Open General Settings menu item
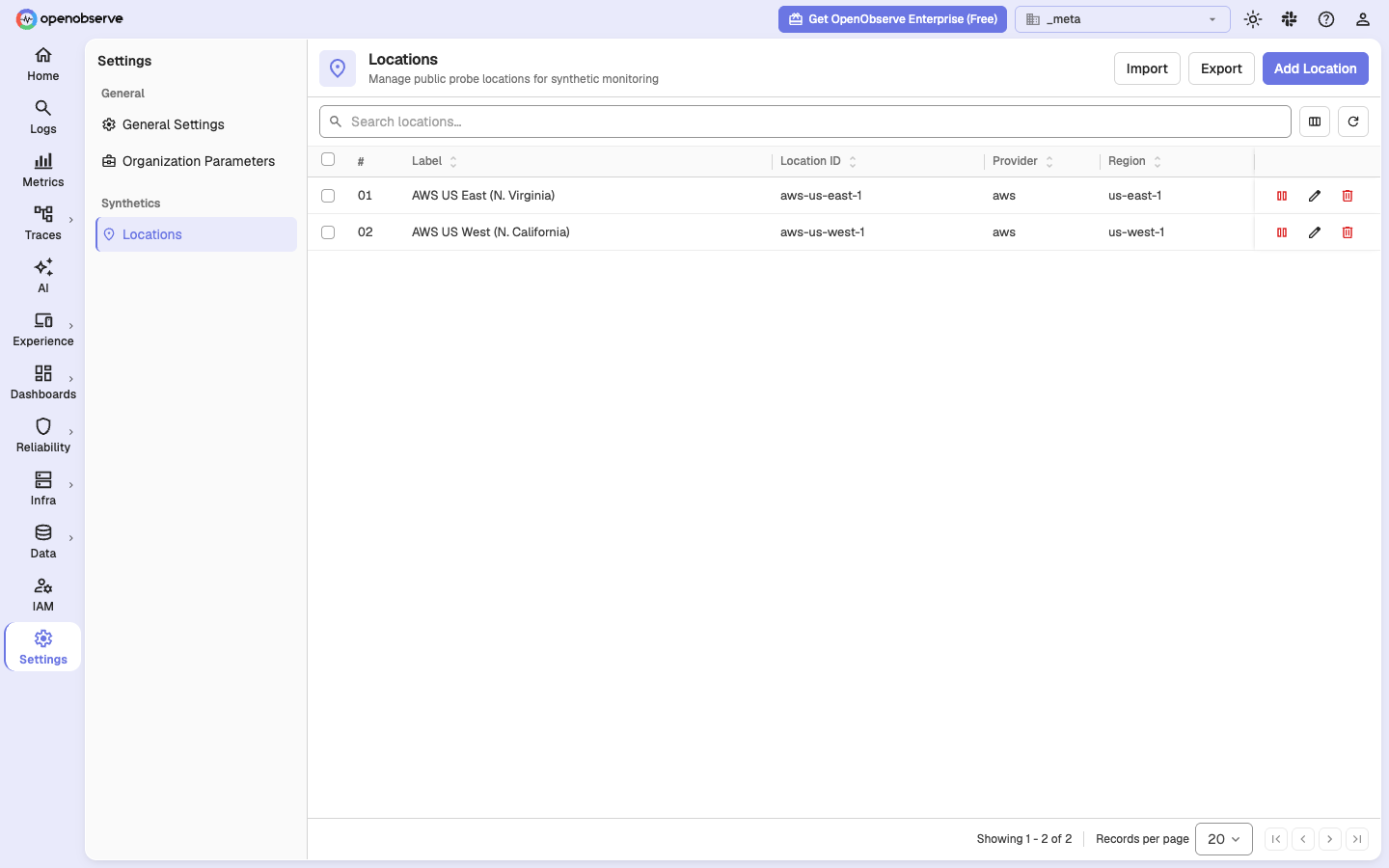1389x868 pixels. 196,124
